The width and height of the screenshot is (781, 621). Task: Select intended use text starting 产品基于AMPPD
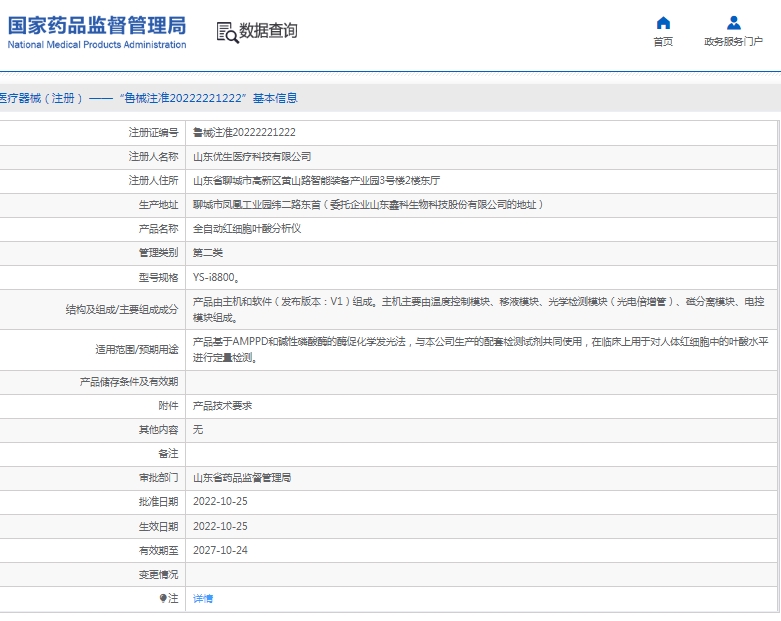coord(481,350)
